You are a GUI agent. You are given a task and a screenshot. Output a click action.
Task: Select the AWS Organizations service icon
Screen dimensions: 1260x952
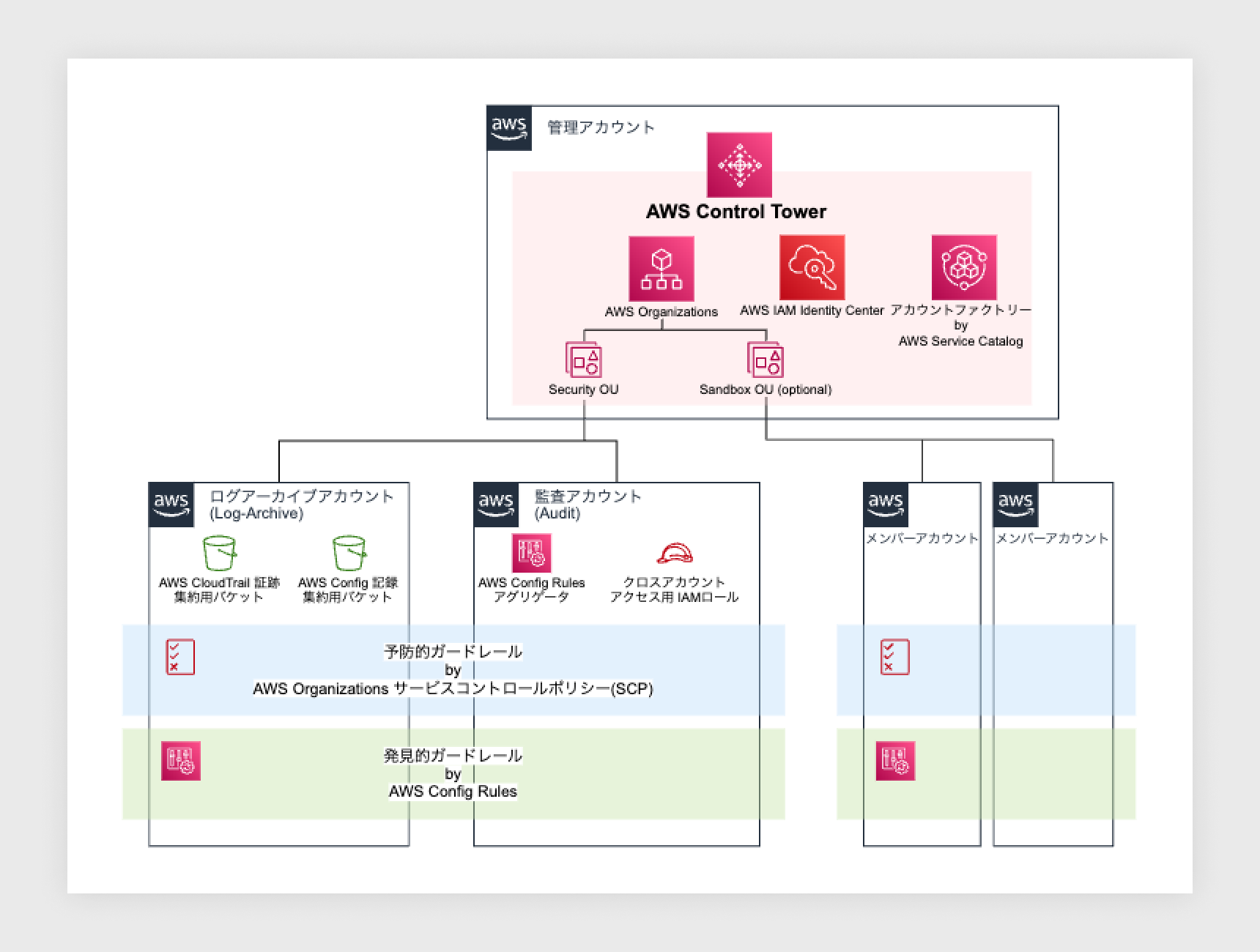coord(661,269)
